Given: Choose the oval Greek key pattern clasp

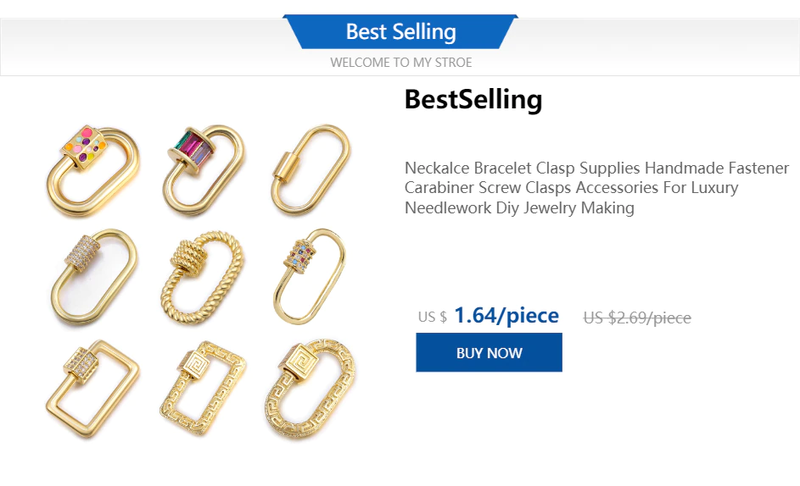Looking at the screenshot, I should point(311,389).
